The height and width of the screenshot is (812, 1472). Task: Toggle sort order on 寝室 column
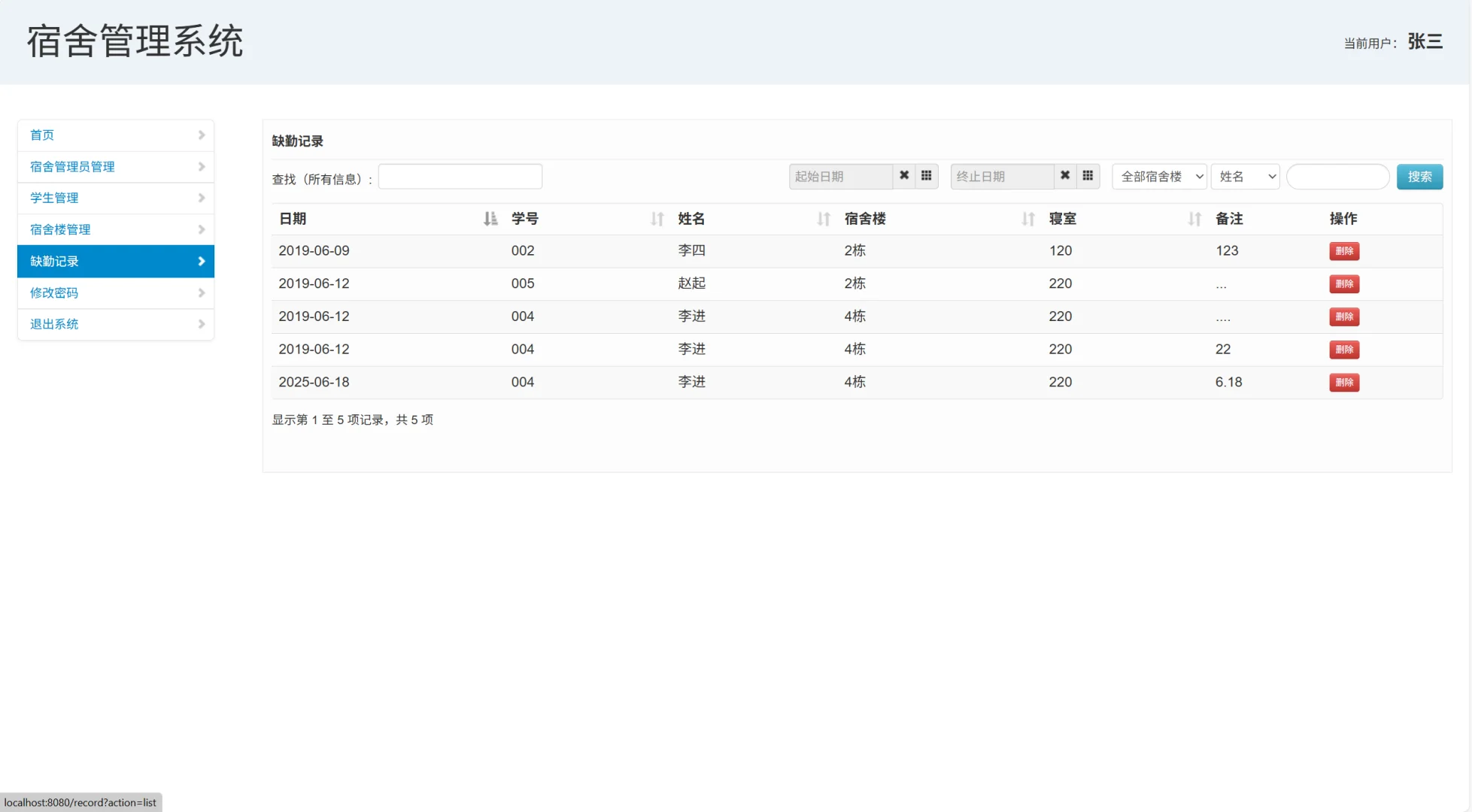pyautogui.click(x=1194, y=219)
